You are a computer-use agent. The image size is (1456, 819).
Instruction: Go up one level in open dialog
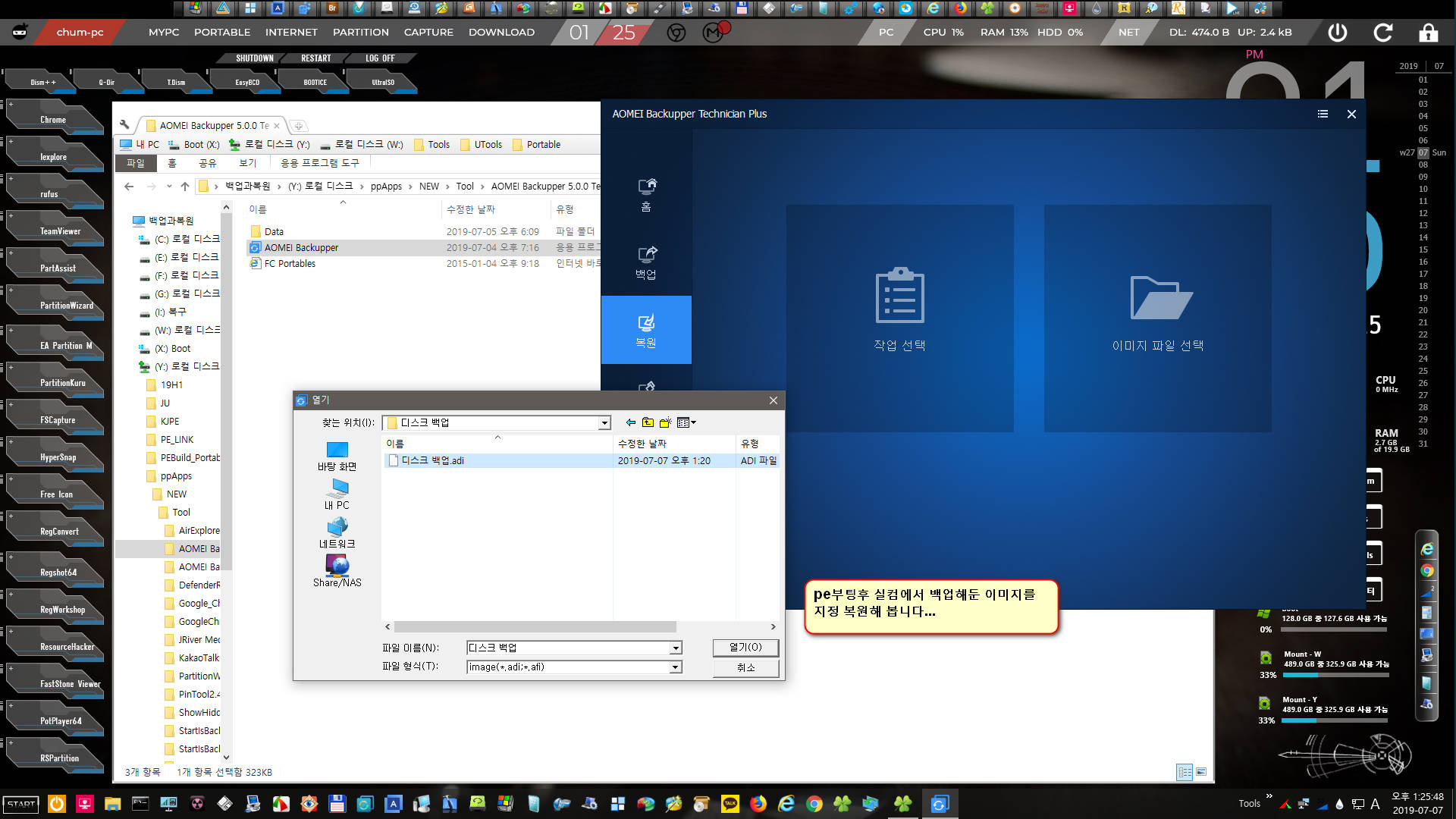648,422
